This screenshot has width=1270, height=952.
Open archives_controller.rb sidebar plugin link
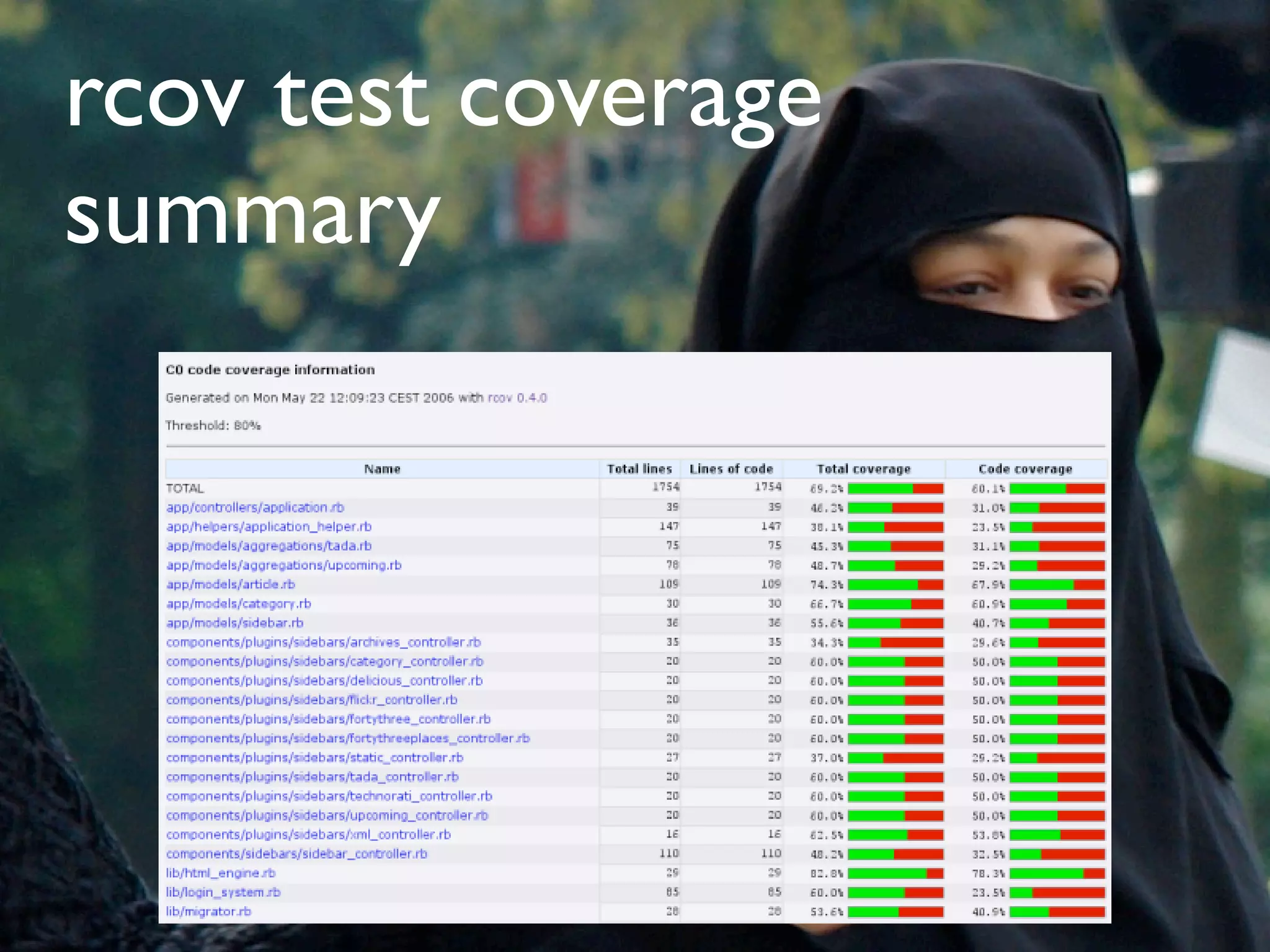click(323, 642)
